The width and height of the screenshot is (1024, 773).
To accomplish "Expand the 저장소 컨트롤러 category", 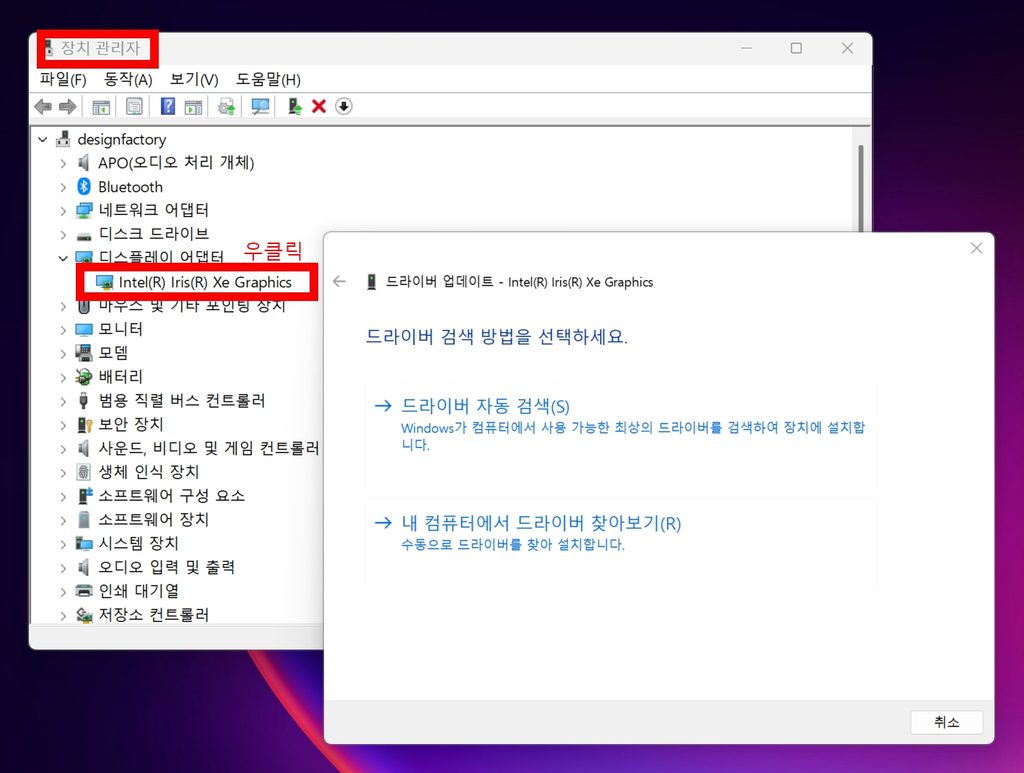I will coord(63,615).
